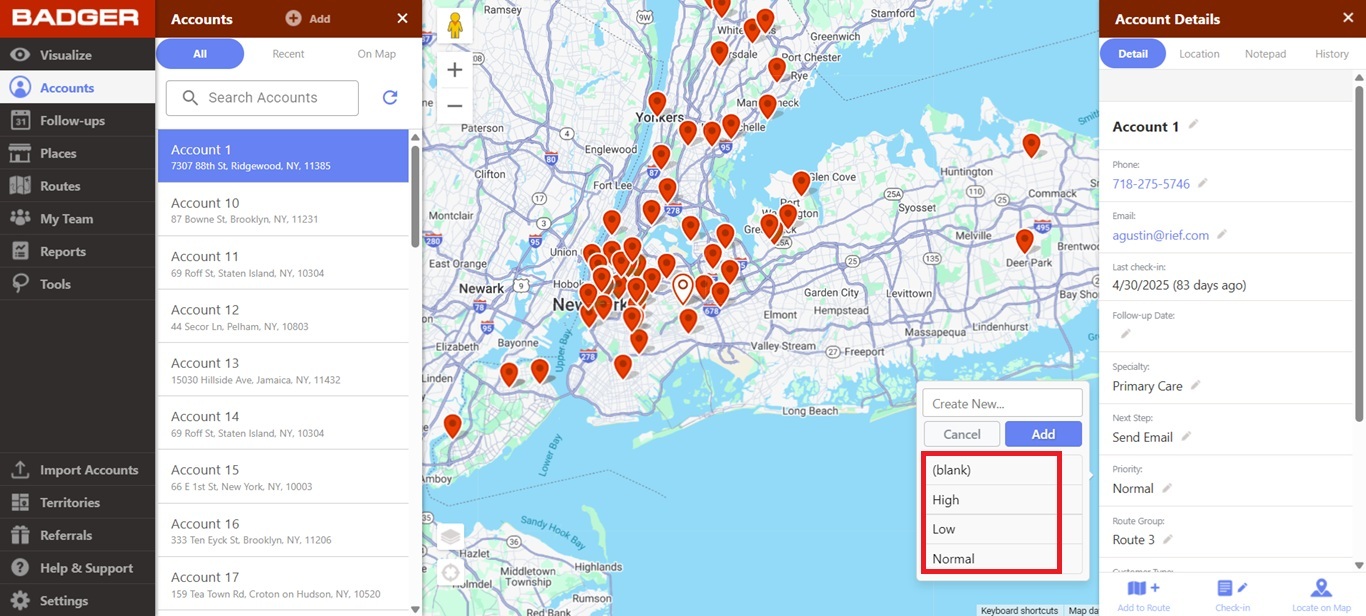Edit the email pencil icon
The height and width of the screenshot is (616, 1366).
pyautogui.click(x=1222, y=234)
